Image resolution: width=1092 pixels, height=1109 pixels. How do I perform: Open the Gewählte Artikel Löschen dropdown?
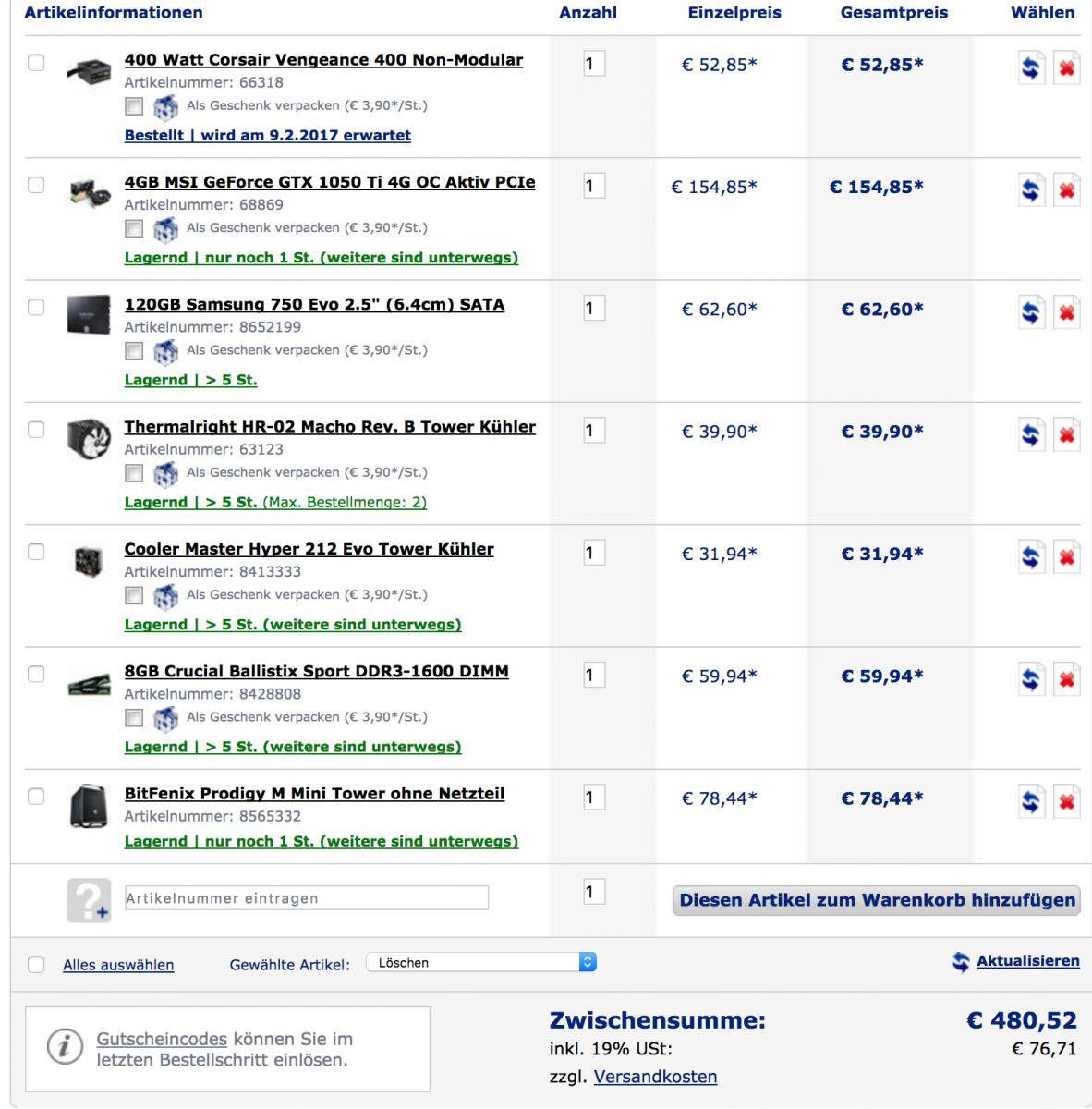point(481,962)
